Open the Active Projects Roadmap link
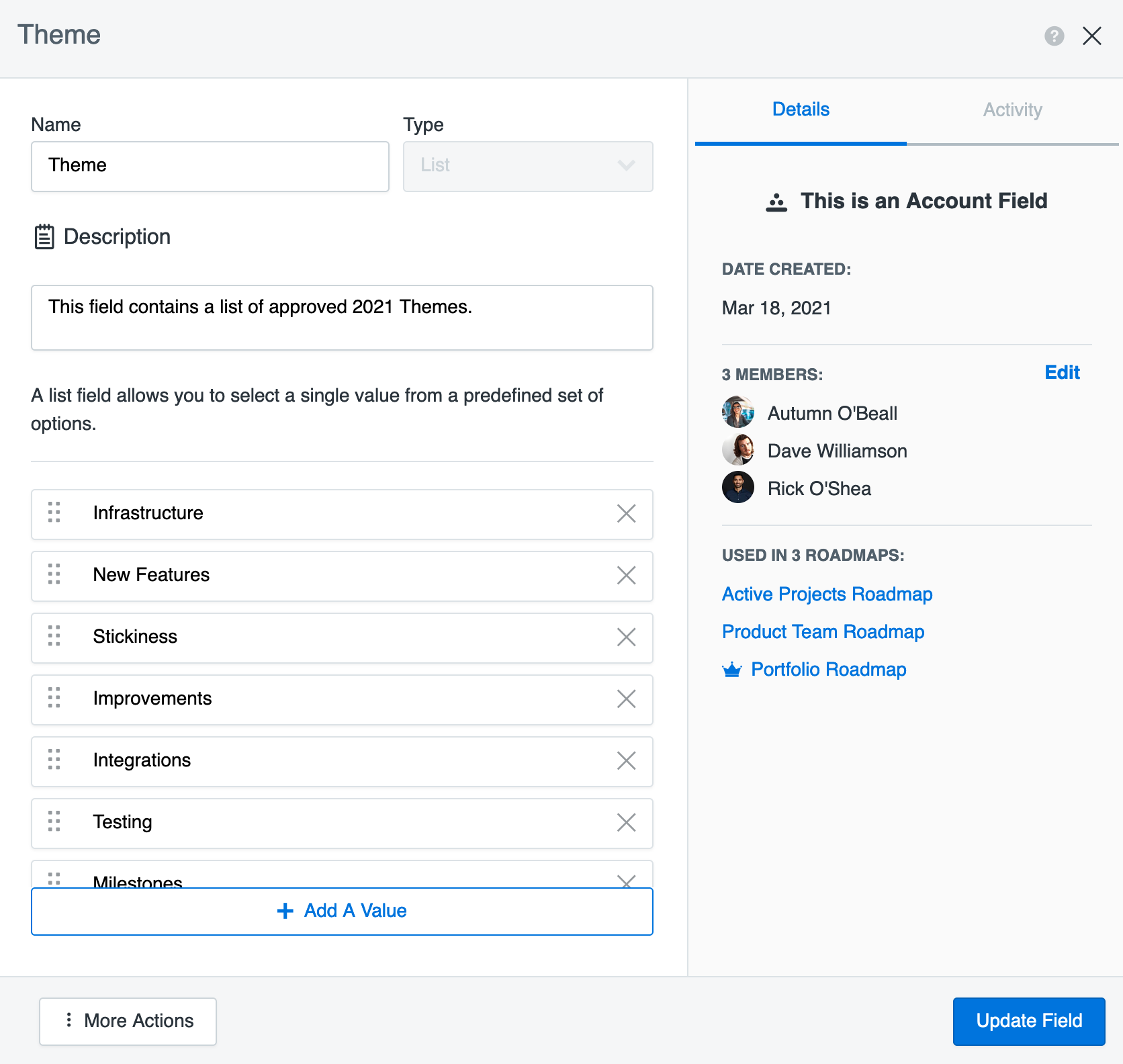This screenshot has height=1064, width=1123. 827,594
